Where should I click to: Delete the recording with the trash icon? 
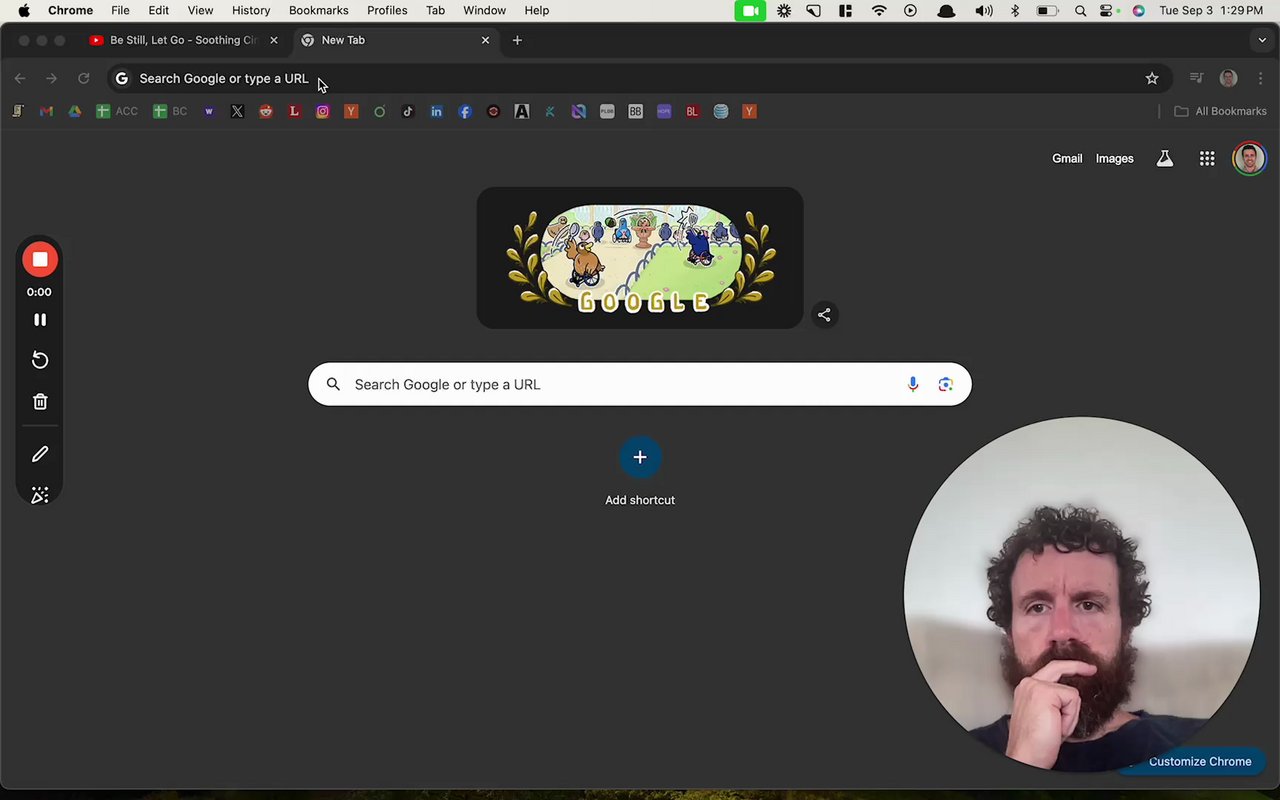click(x=40, y=401)
